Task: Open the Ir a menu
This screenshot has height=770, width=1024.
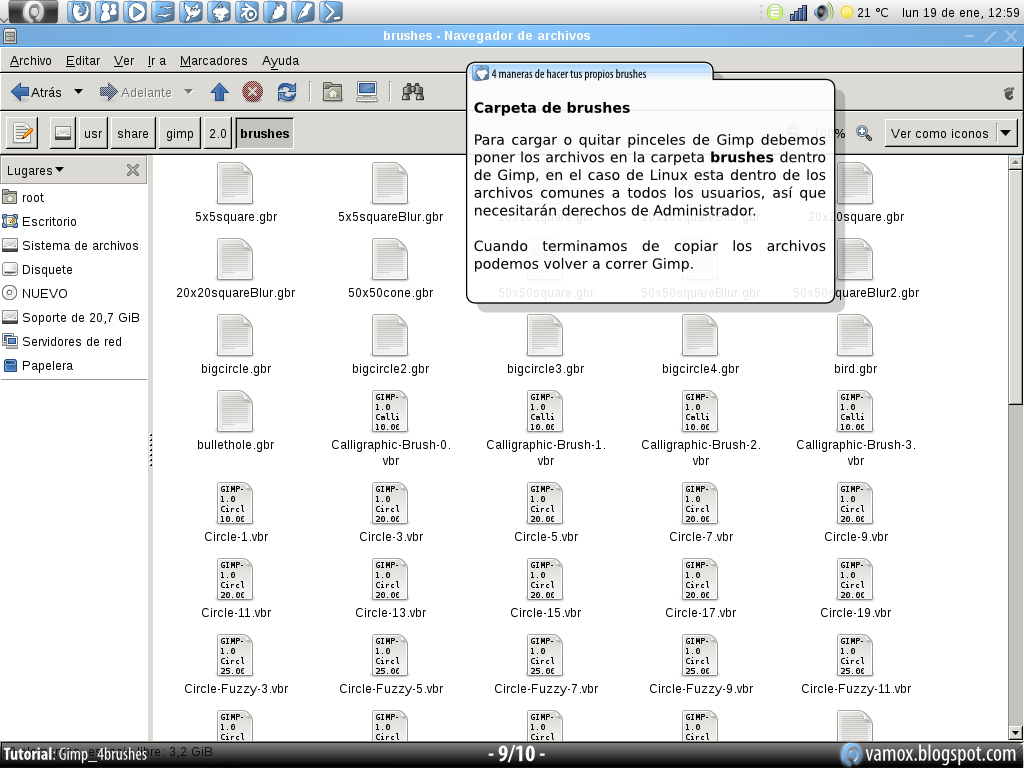Action: coord(157,61)
